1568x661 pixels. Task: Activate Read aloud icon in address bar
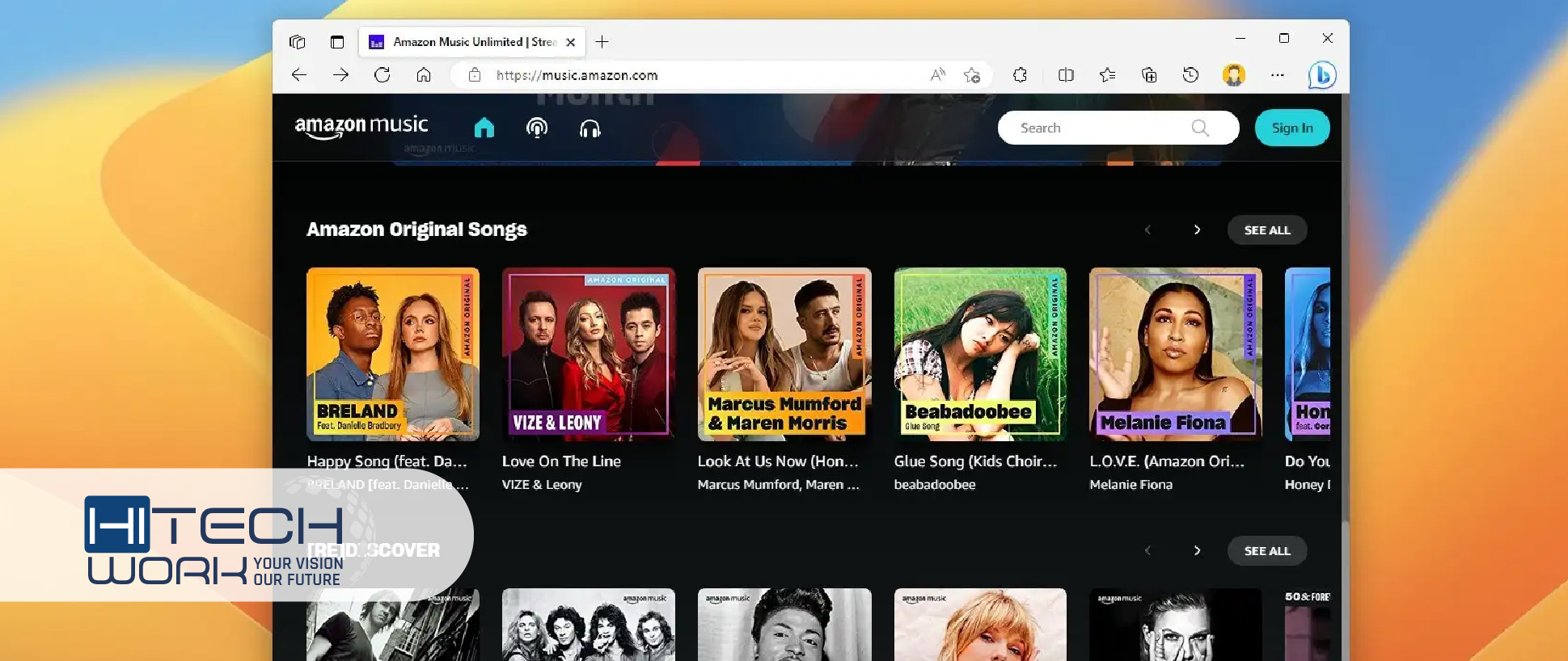[937, 75]
